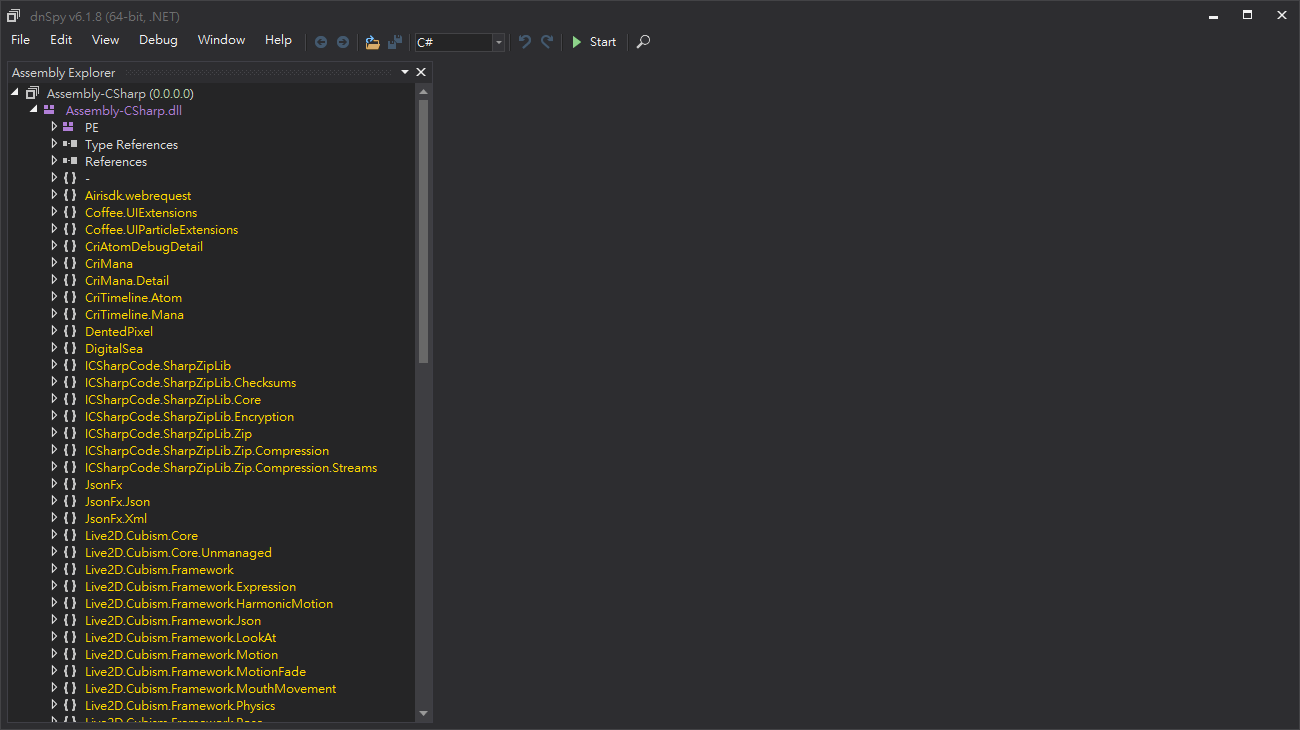
Task: Select ICSharpCode.SharpZipLib.Checksums namespace
Action: pos(190,382)
